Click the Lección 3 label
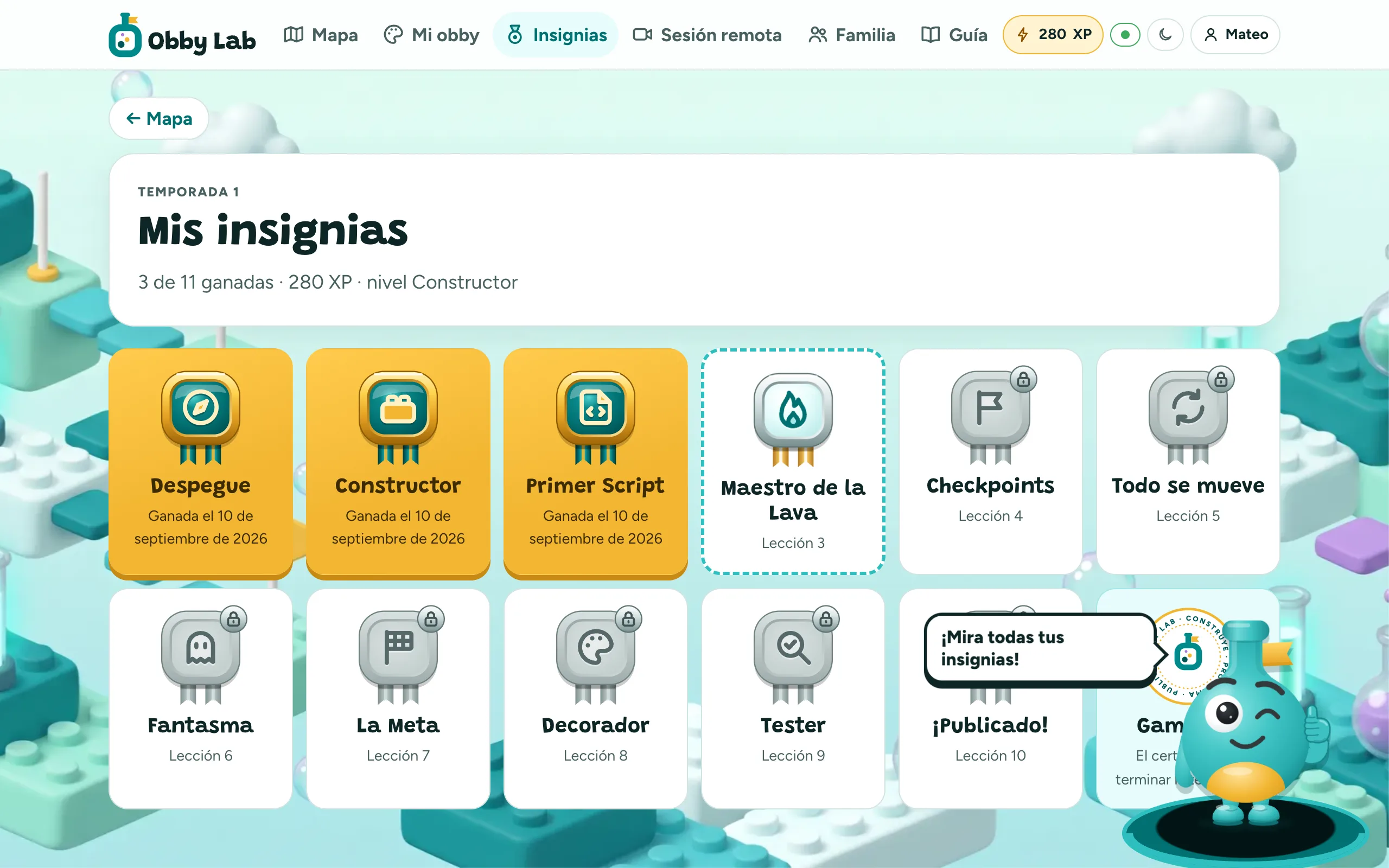Screen dimensions: 1389x868 click(793, 543)
